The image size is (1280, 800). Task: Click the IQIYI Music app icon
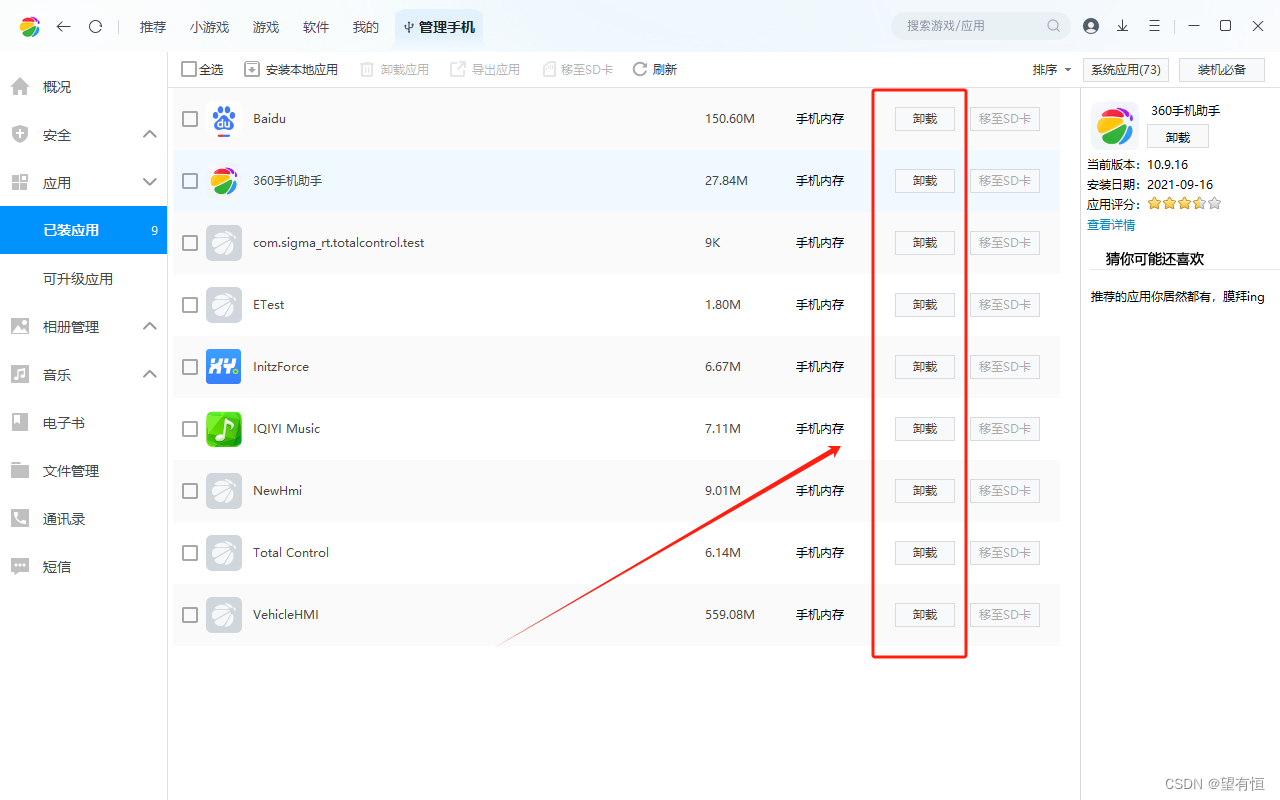[224, 429]
